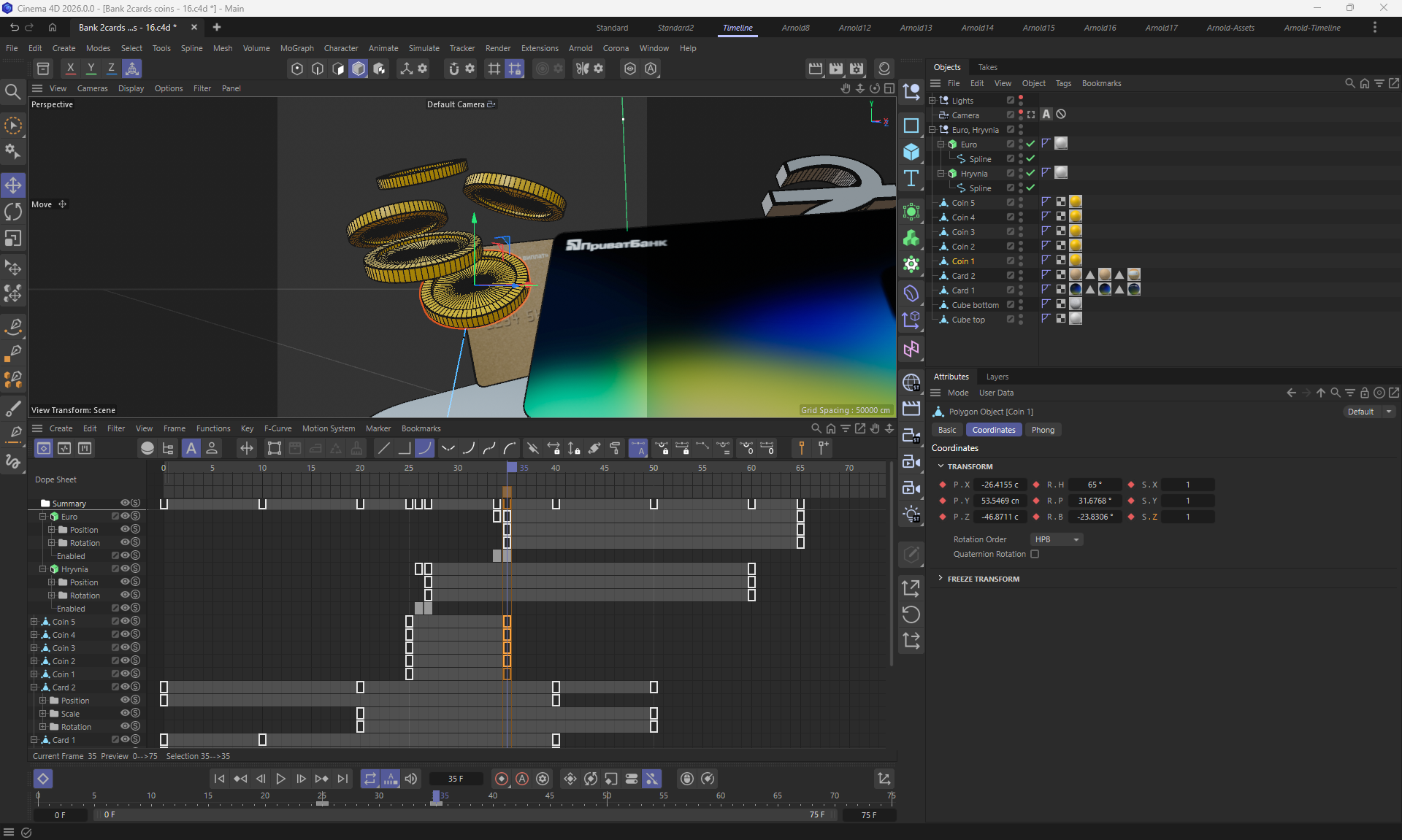Viewport: 1402px width, 840px height.
Task: Enable the Quaternion Rotation checkbox
Action: [x=1035, y=554]
